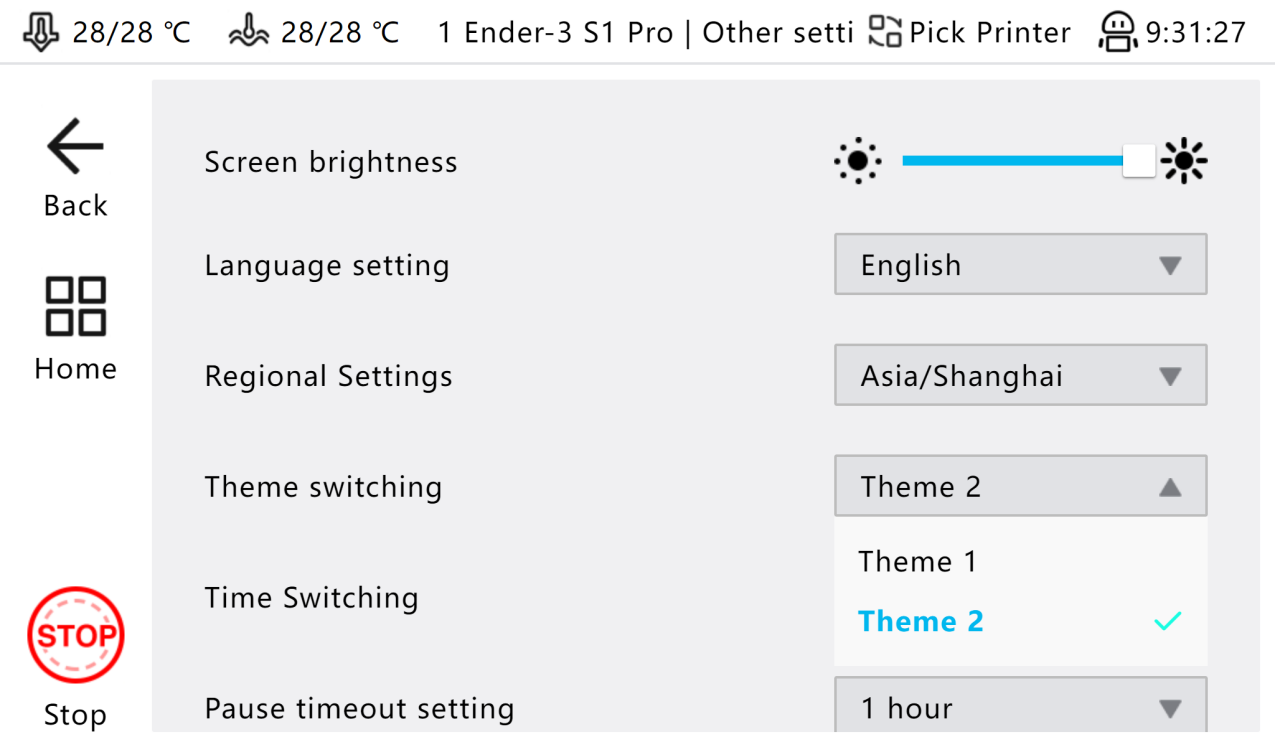Go to the Home grid icon
This screenshot has width=1275, height=747.
(75, 306)
